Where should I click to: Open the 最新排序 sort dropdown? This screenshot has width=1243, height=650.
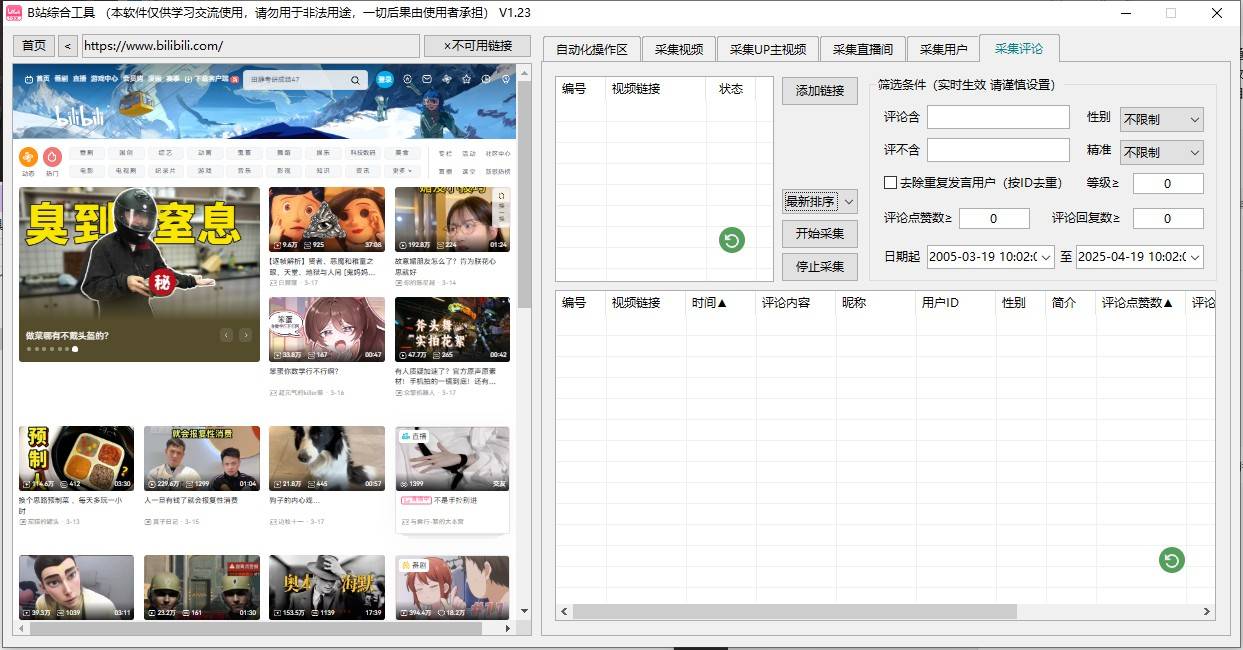tap(819, 202)
